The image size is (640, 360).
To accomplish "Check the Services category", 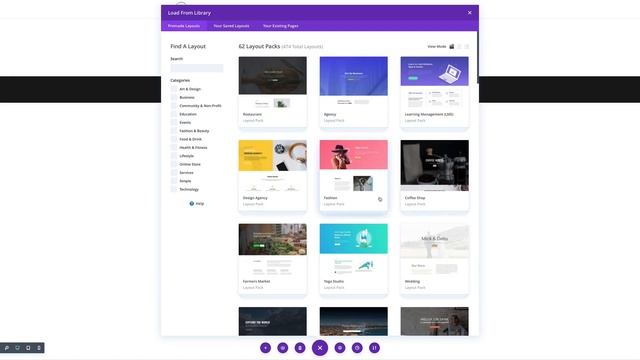I will click(x=174, y=173).
